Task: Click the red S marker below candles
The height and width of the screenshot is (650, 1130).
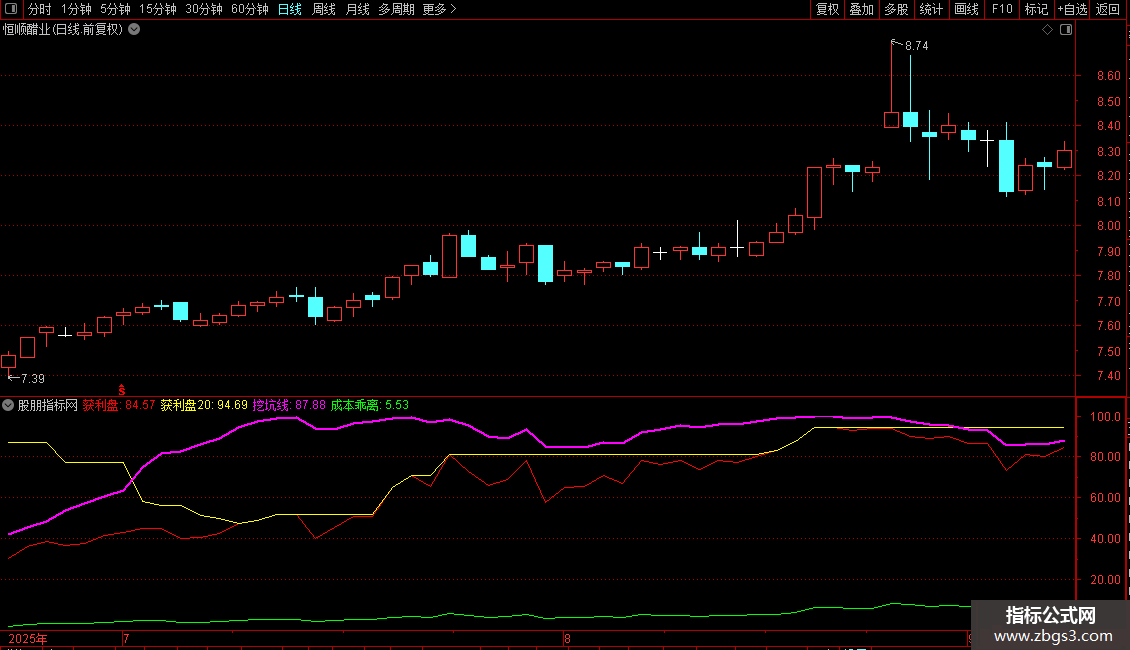Action: tap(122, 390)
